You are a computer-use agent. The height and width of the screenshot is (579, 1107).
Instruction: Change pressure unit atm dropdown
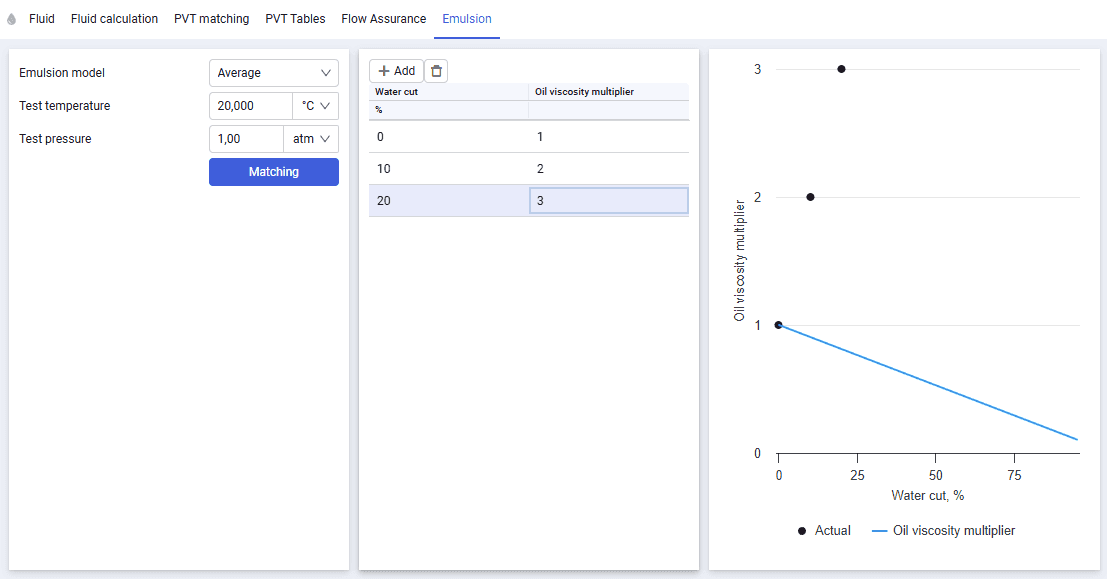pyautogui.click(x=311, y=139)
